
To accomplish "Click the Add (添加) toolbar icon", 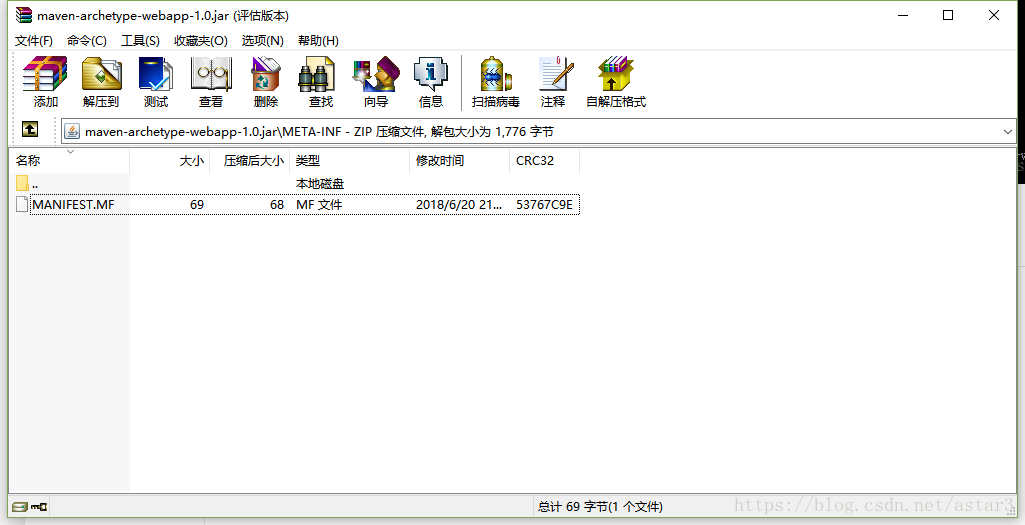I will [x=45, y=74].
